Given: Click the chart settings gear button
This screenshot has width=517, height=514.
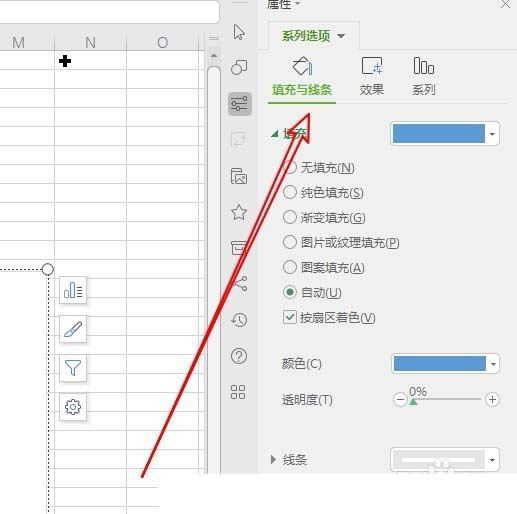Looking at the screenshot, I should [73, 407].
